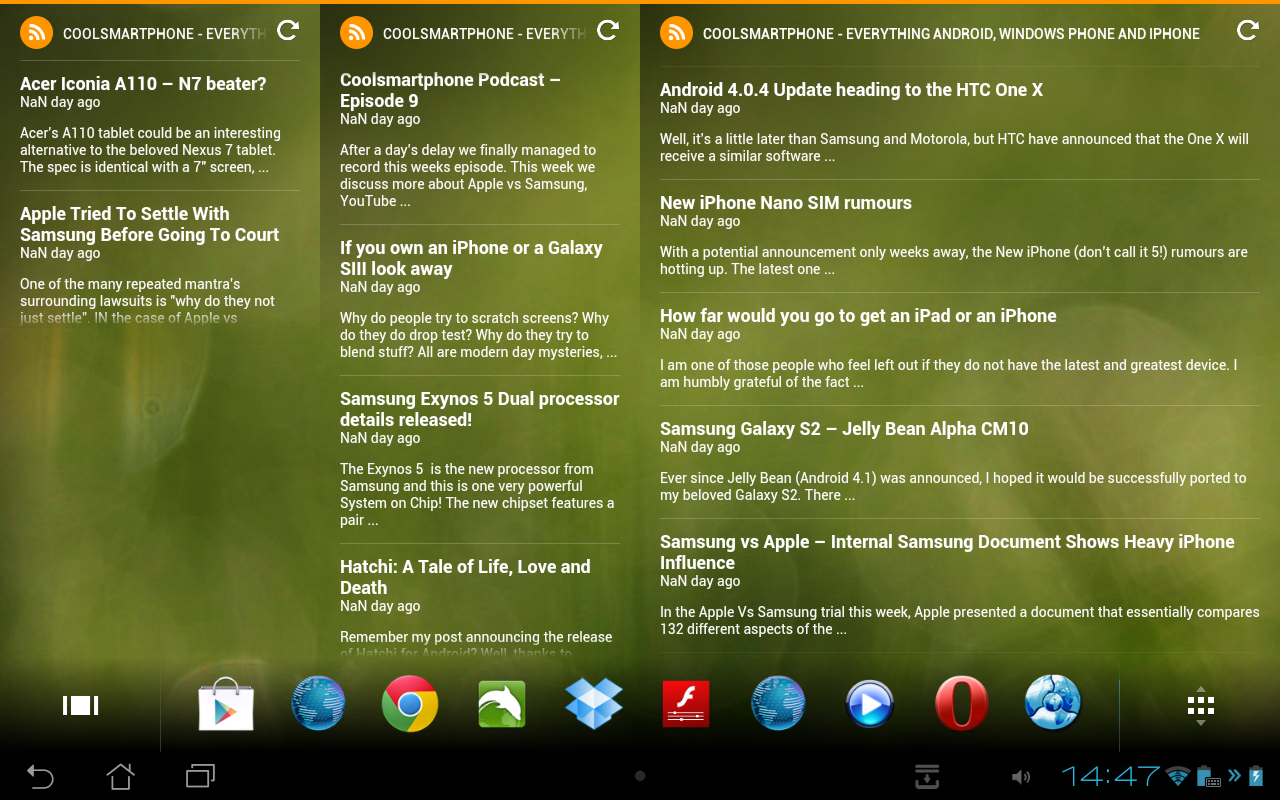Tap summary 'Ever since Jelly Bean (Android 4.1) was announced'

coord(953,486)
